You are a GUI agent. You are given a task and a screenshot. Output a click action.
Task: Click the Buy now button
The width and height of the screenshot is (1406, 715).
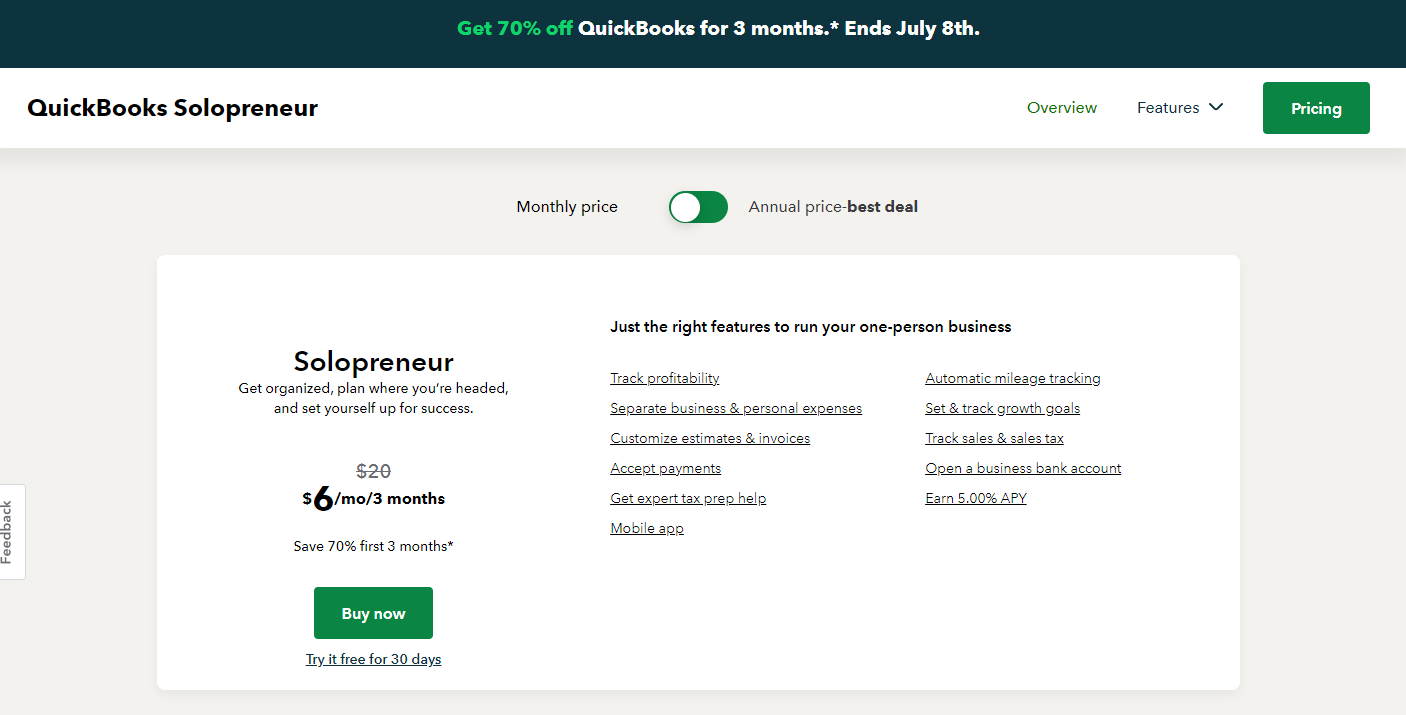tap(373, 613)
